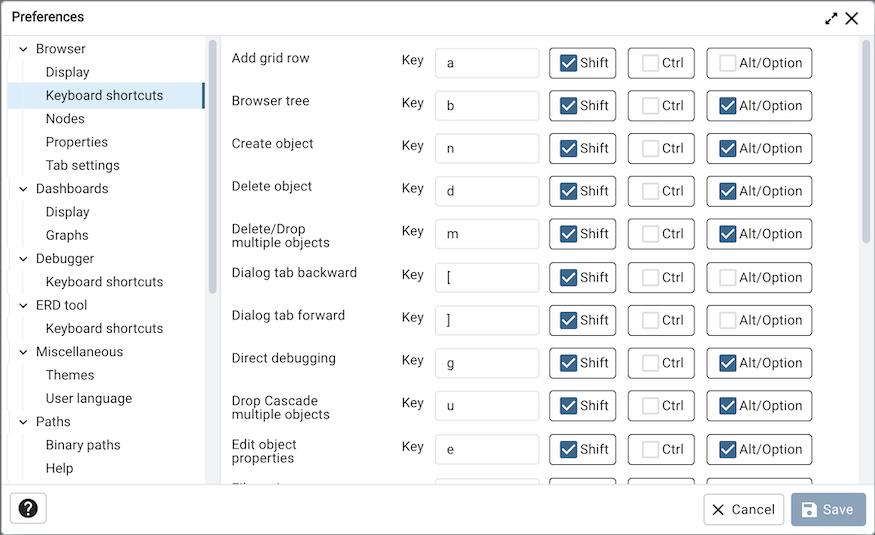
Task: Click the maximize dialog arrows icon
Action: pyautogui.click(x=831, y=18)
